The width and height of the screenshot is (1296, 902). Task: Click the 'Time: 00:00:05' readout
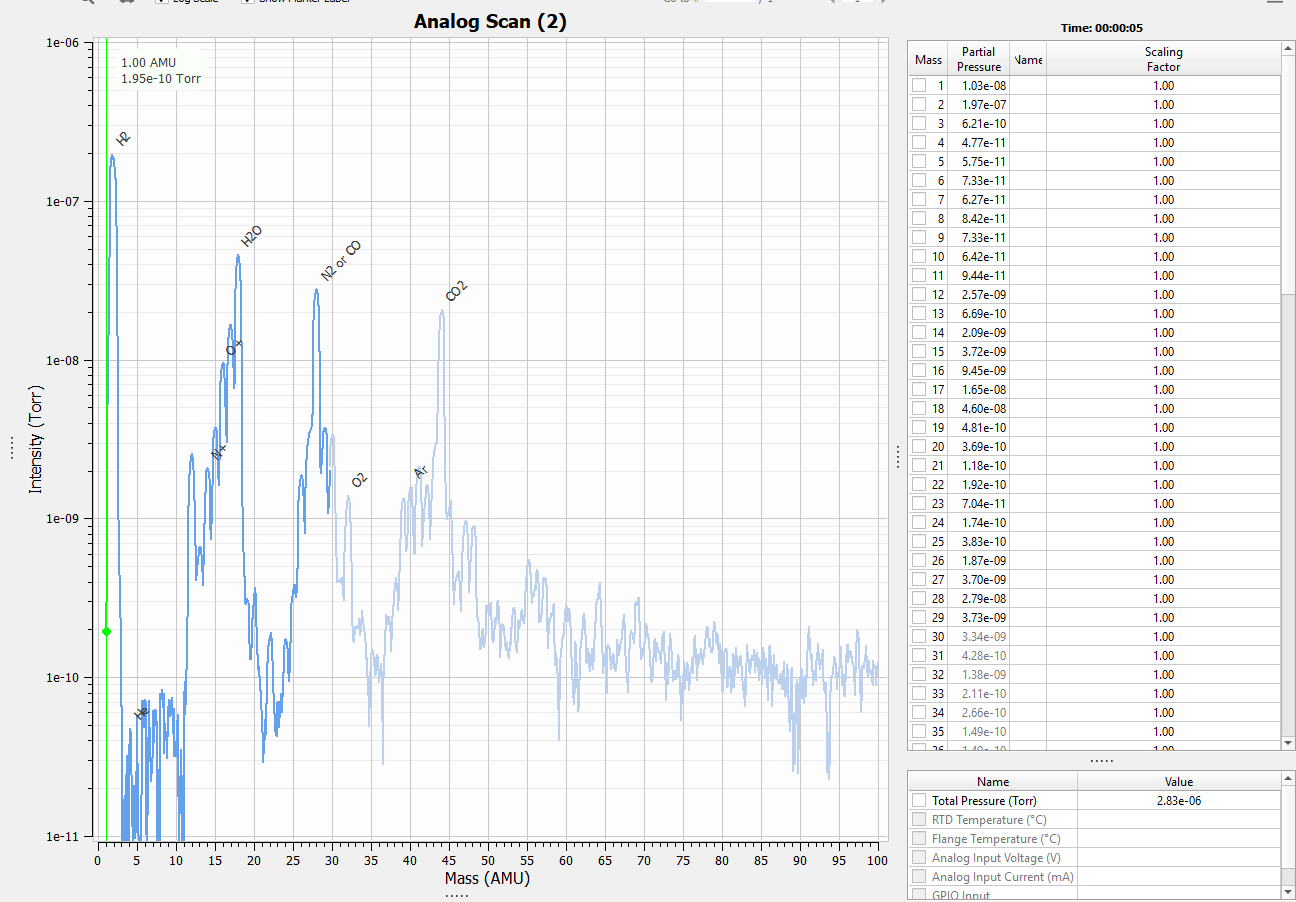point(1102,28)
